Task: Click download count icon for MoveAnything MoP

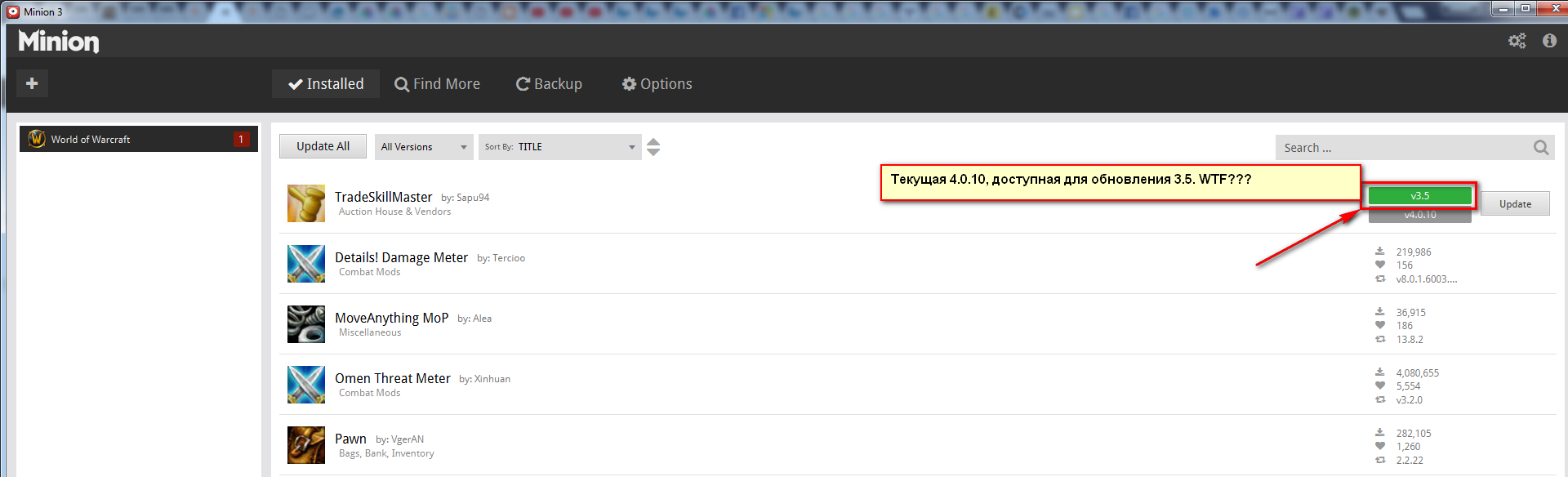Action: (1380, 312)
